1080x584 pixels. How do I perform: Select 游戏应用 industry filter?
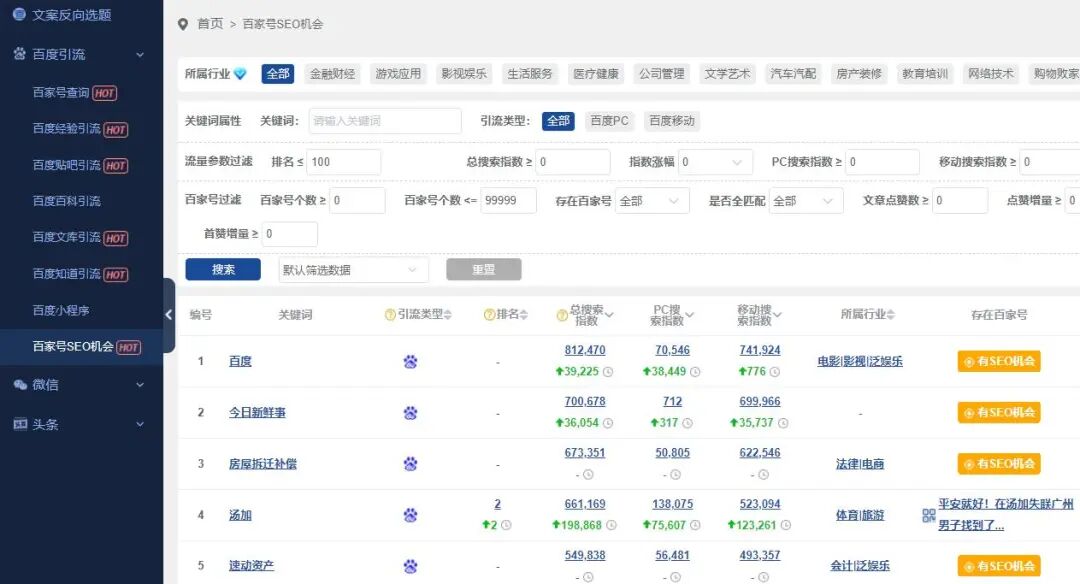pos(398,74)
